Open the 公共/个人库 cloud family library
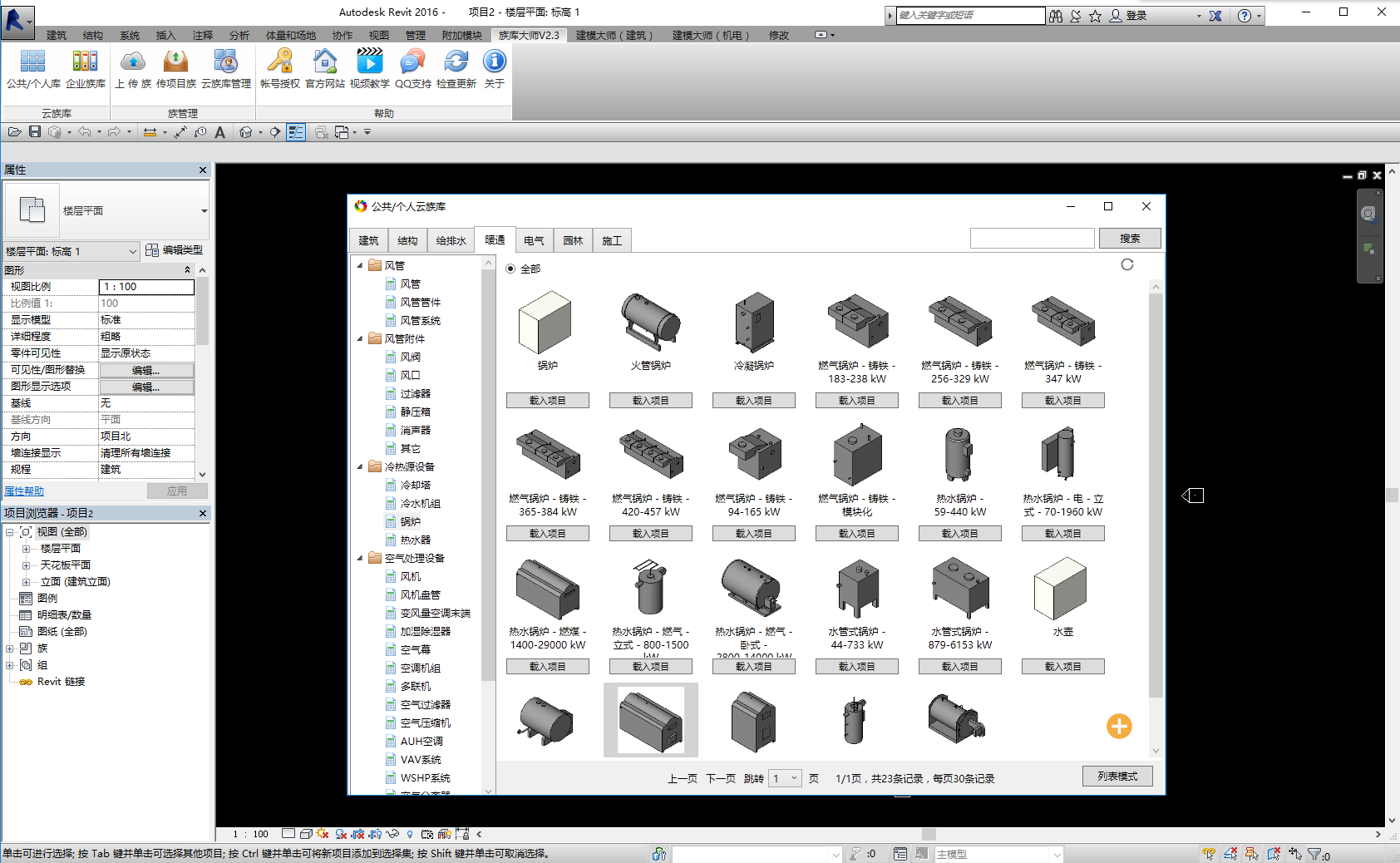 click(33, 68)
